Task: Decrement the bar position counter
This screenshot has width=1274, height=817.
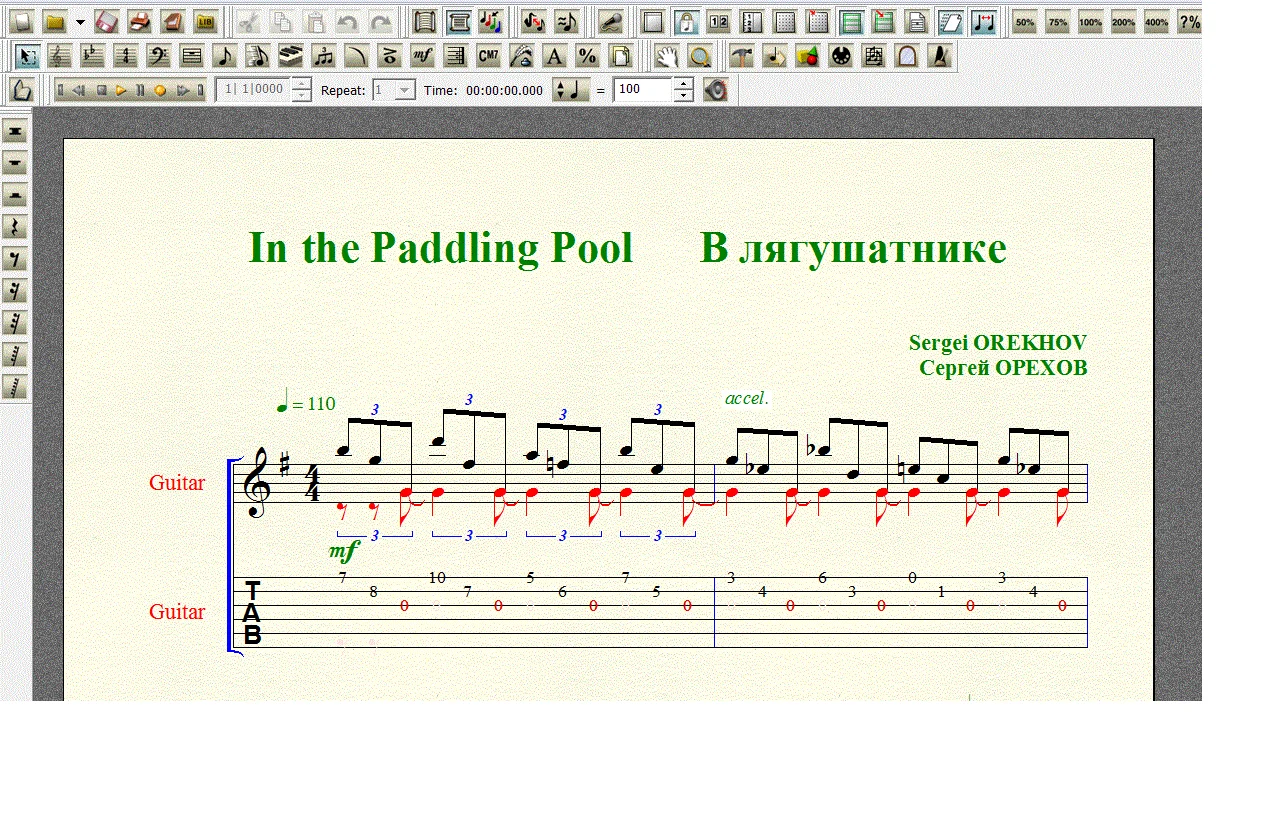Action: pos(301,96)
